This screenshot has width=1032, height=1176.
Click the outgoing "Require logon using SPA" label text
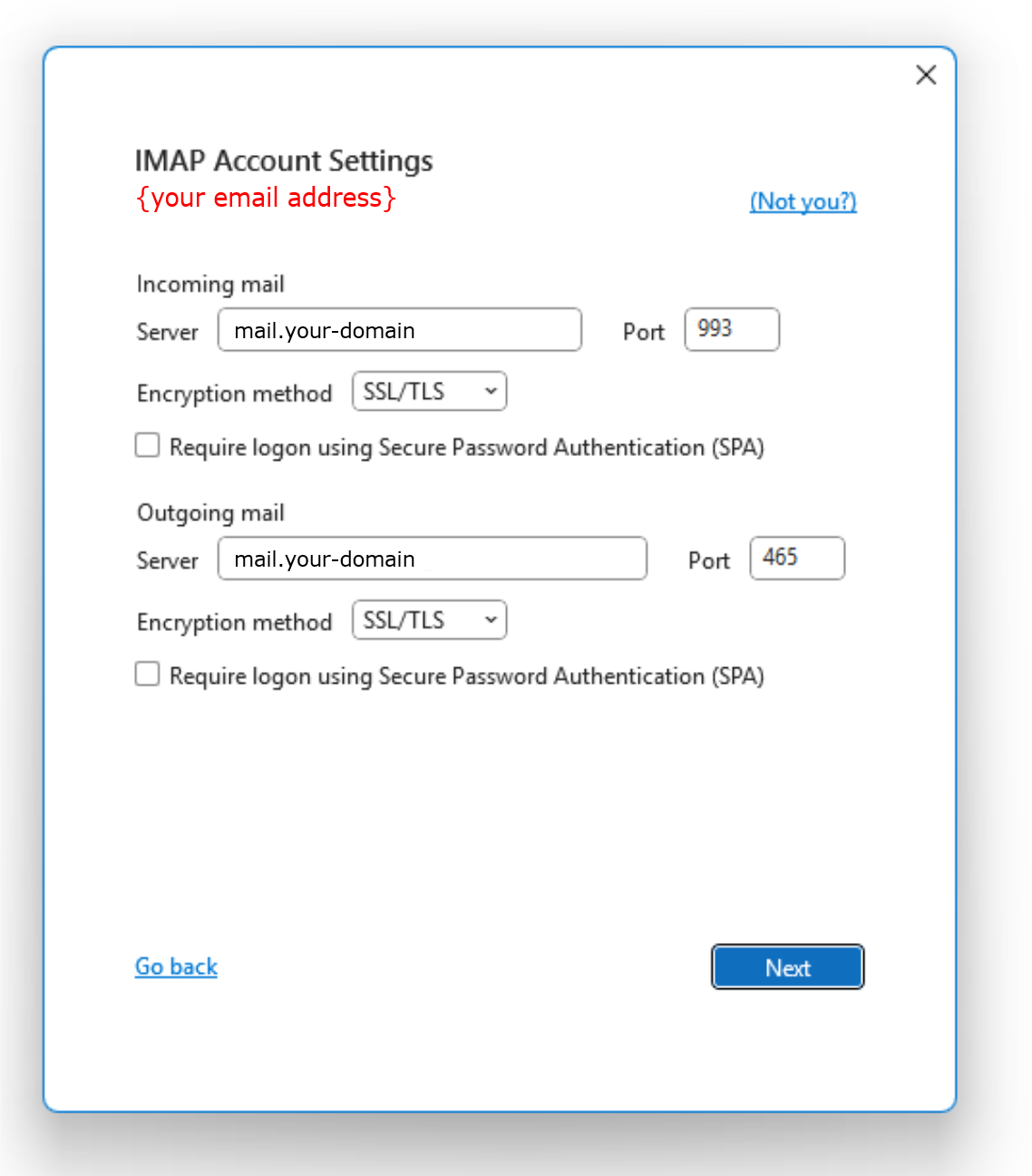(x=466, y=676)
